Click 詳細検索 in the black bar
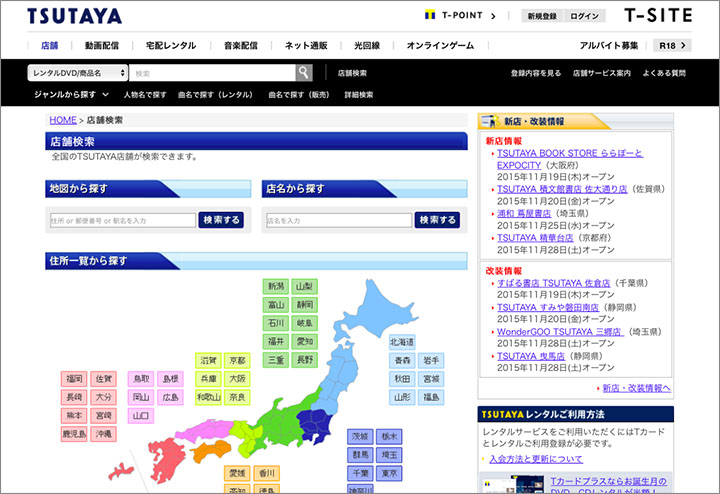720x494 pixels. tap(359, 95)
